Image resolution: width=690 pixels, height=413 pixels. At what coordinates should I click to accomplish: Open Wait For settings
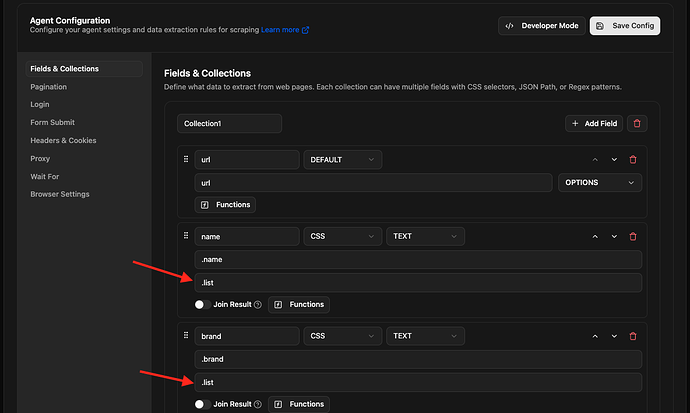tap(44, 176)
